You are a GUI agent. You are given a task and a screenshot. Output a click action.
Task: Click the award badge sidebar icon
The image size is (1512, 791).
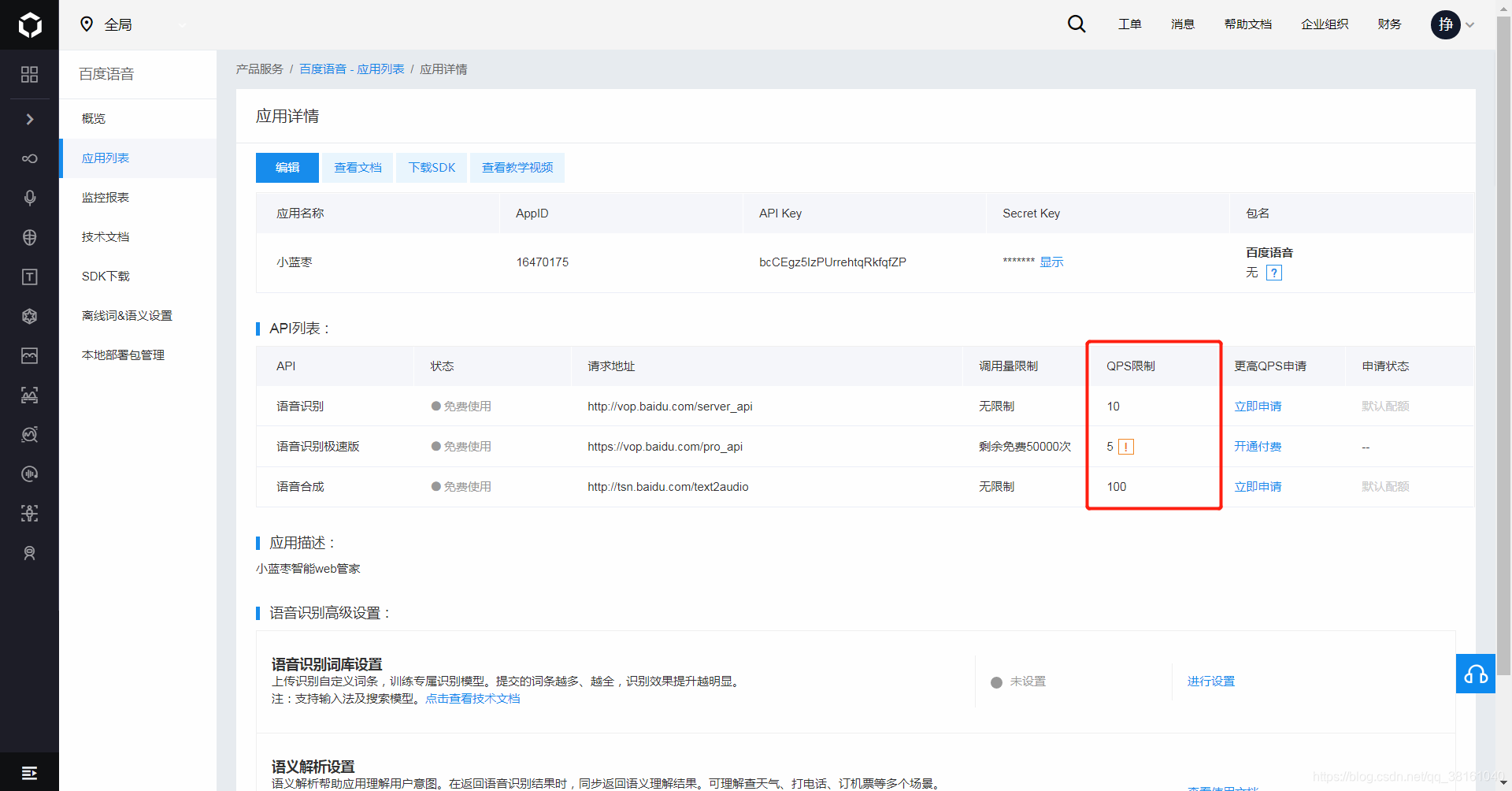[x=29, y=553]
